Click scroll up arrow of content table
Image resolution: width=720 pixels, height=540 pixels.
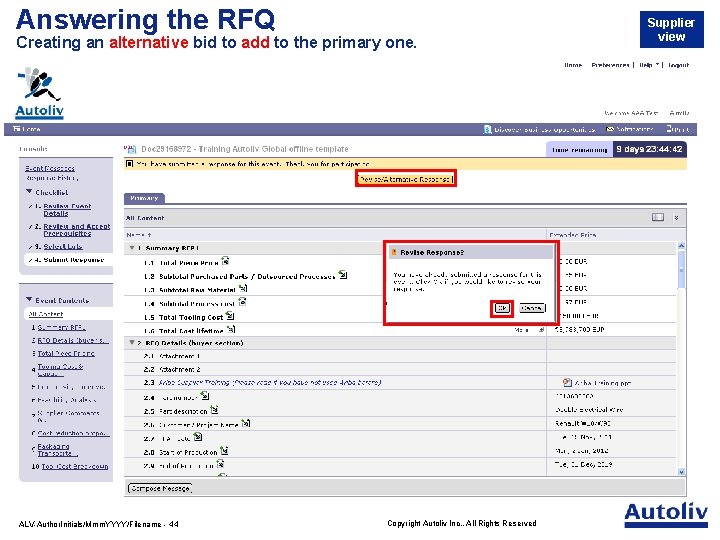681,246
